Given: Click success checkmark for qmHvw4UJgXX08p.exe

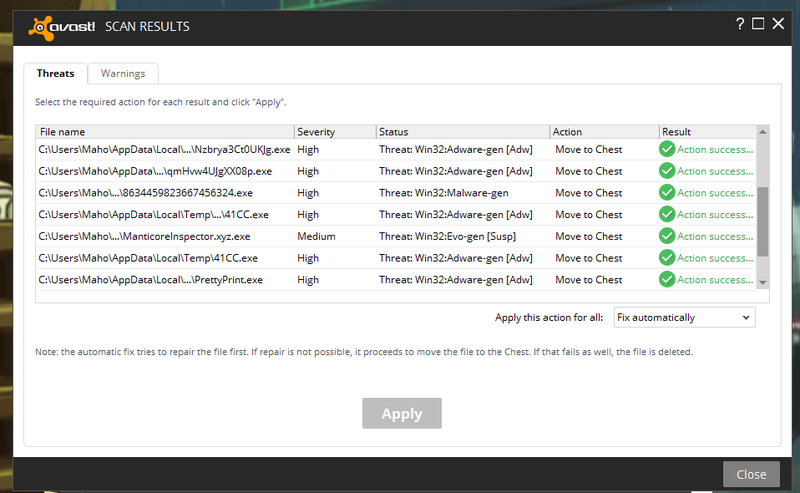Looking at the screenshot, I should pos(667,171).
